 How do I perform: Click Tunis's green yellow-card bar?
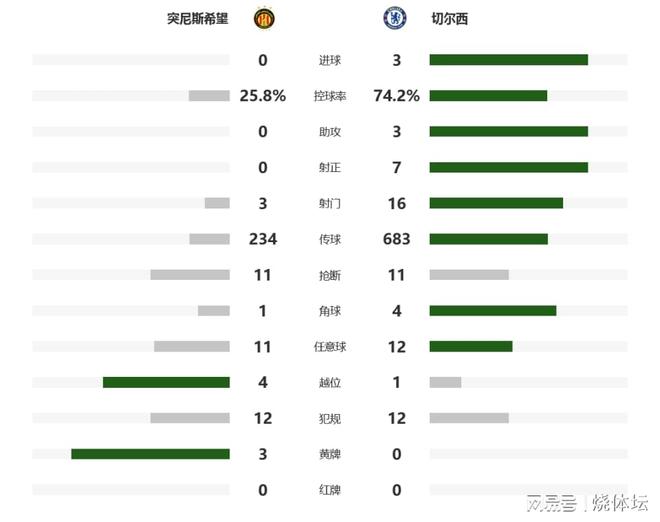point(150,454)
